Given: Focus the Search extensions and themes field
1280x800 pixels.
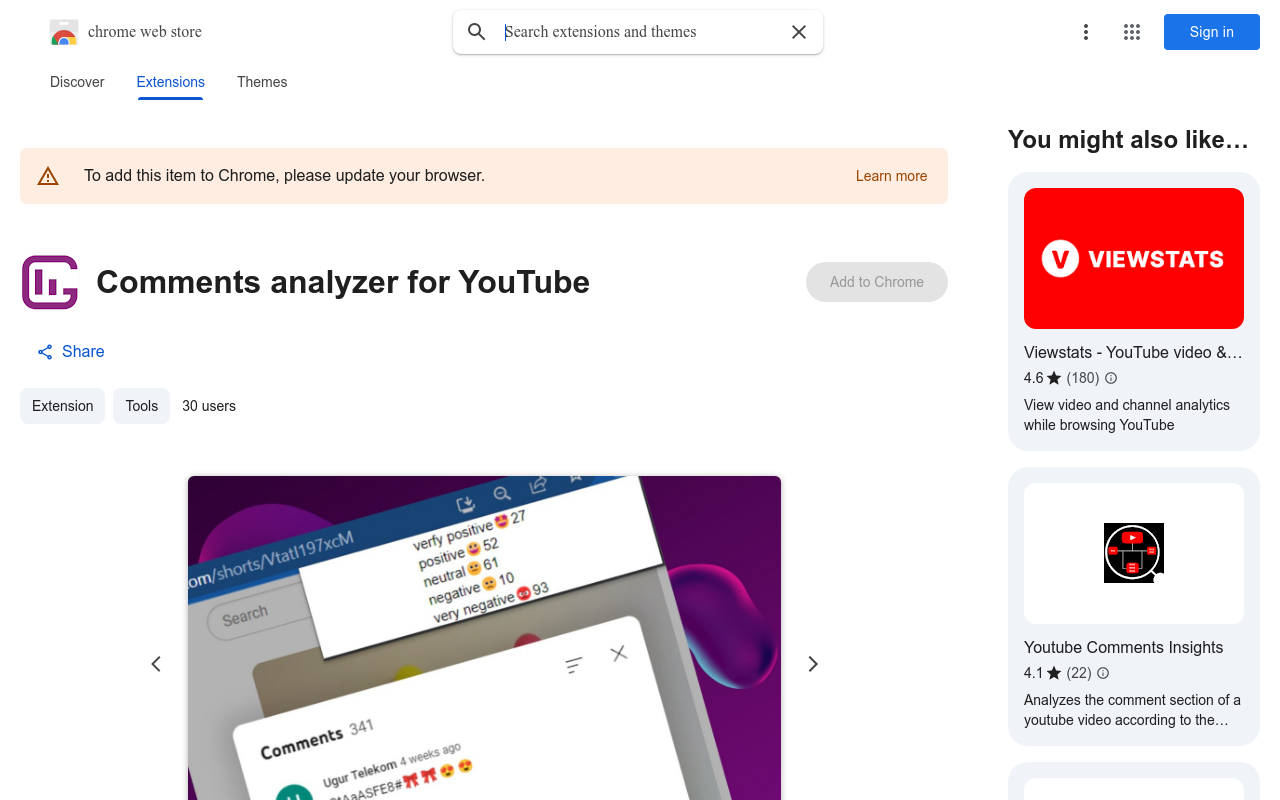Looking at the screenshot, I should tap(638, 32).
